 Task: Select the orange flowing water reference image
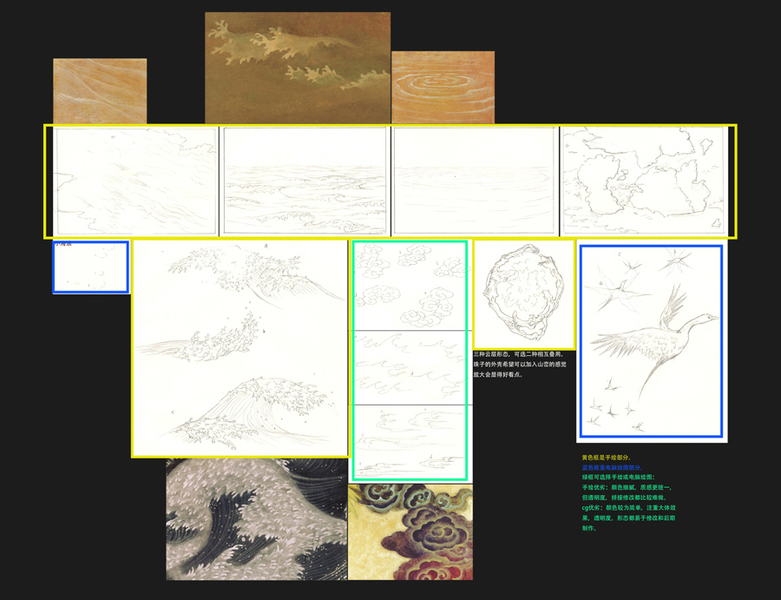click(100, 91)
